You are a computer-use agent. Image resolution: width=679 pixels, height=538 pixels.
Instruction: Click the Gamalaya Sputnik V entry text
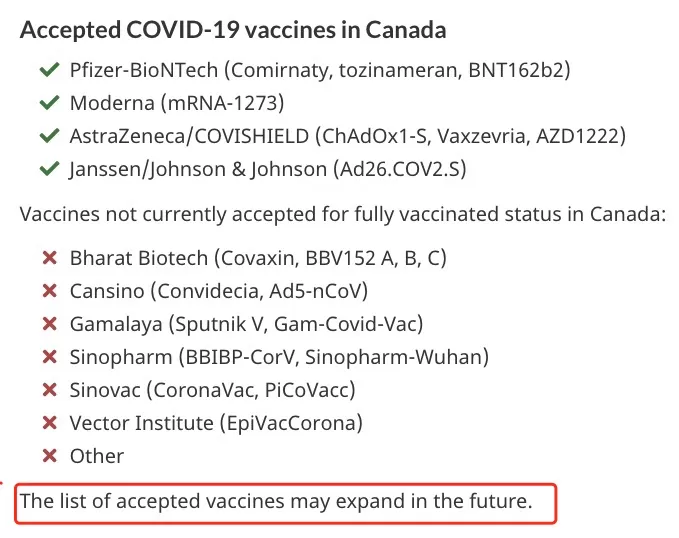tap(246, 324)
